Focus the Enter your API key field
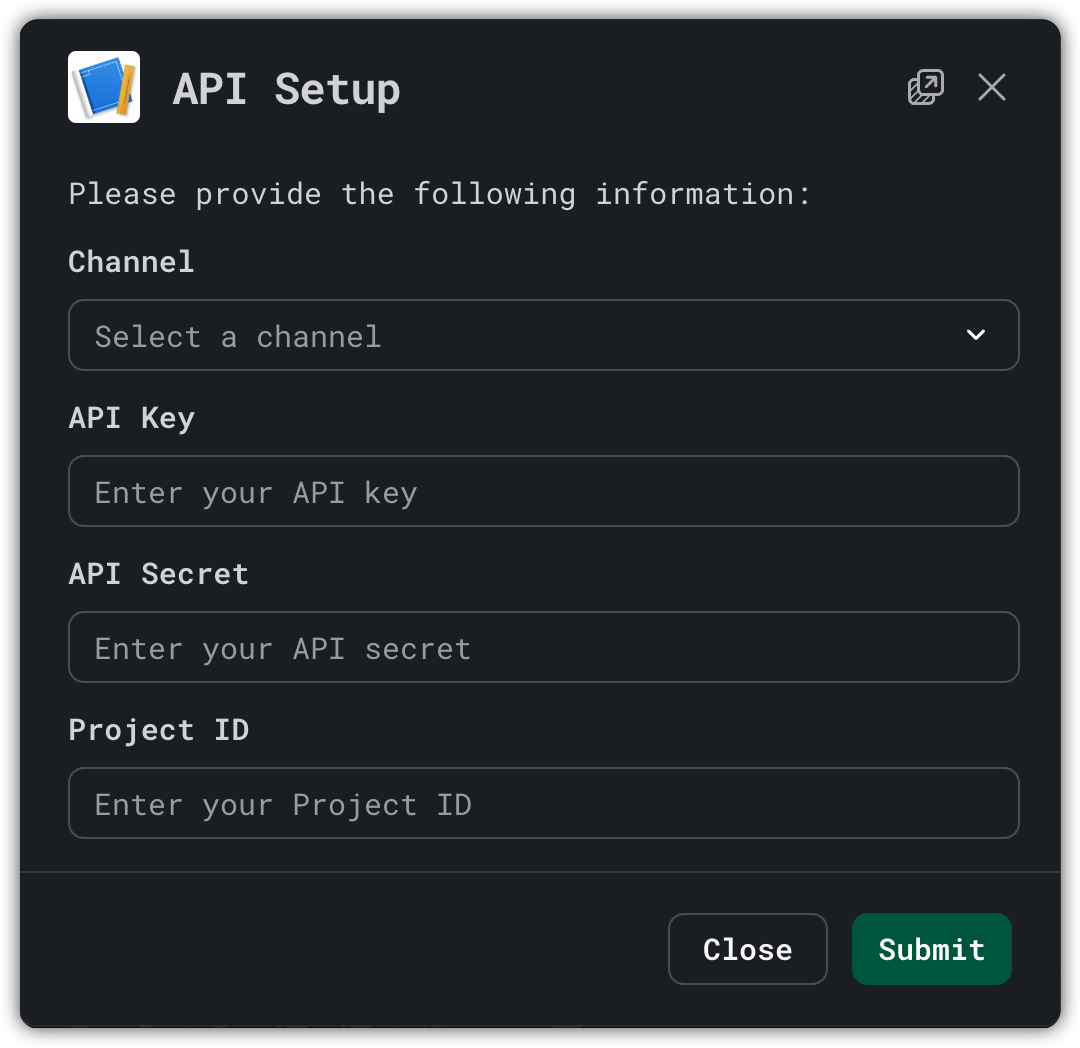 coord(544,491)
